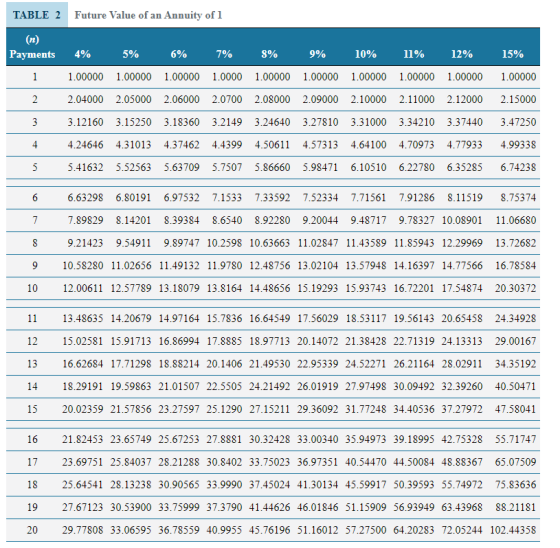This screenshot has width=560, height=548.
Task: Click cell value 5.7507
Action: 227,167
